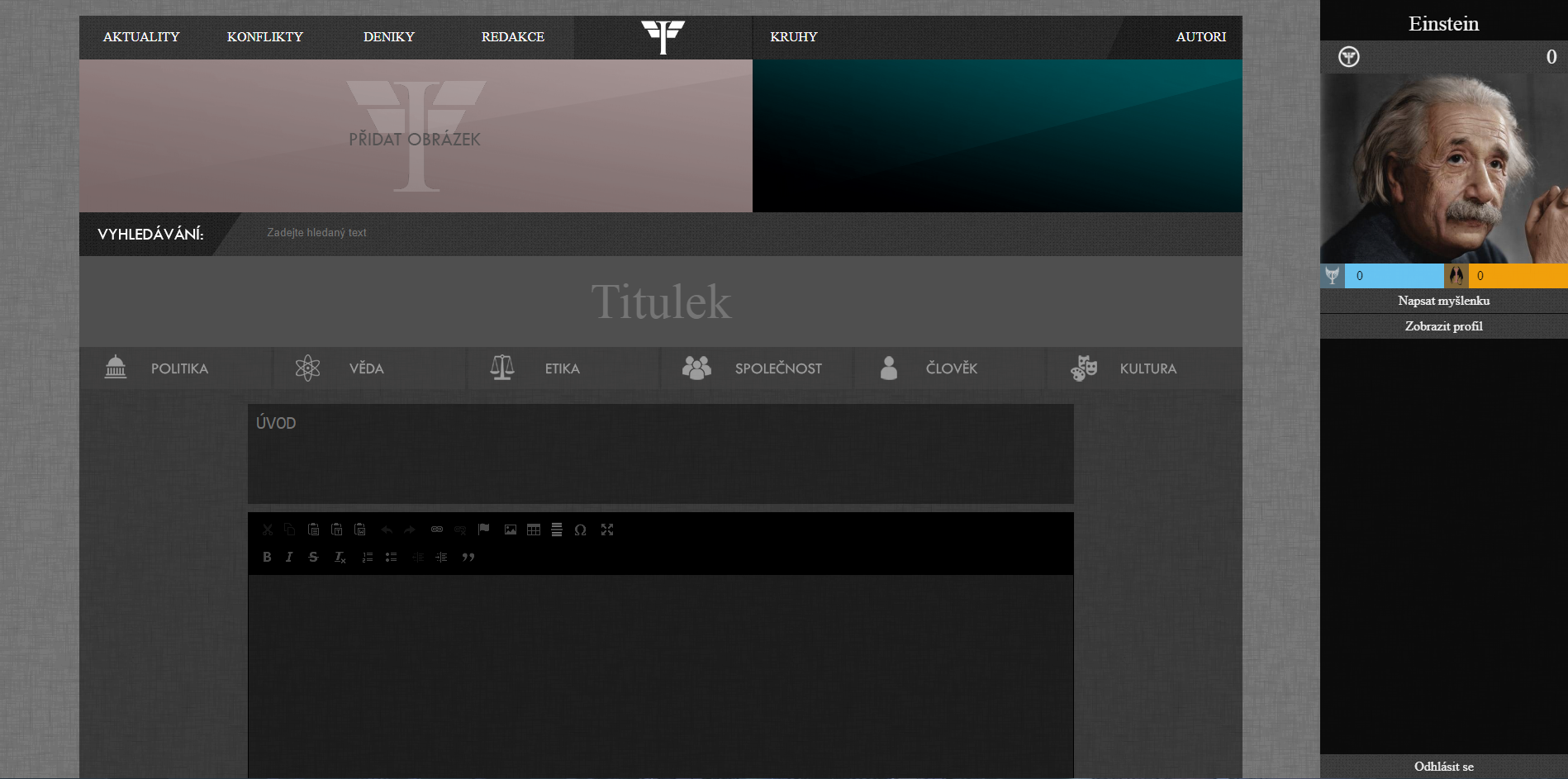
Task: Choose the Kultura category with masks icon
Action: (x=1147, y=368)
